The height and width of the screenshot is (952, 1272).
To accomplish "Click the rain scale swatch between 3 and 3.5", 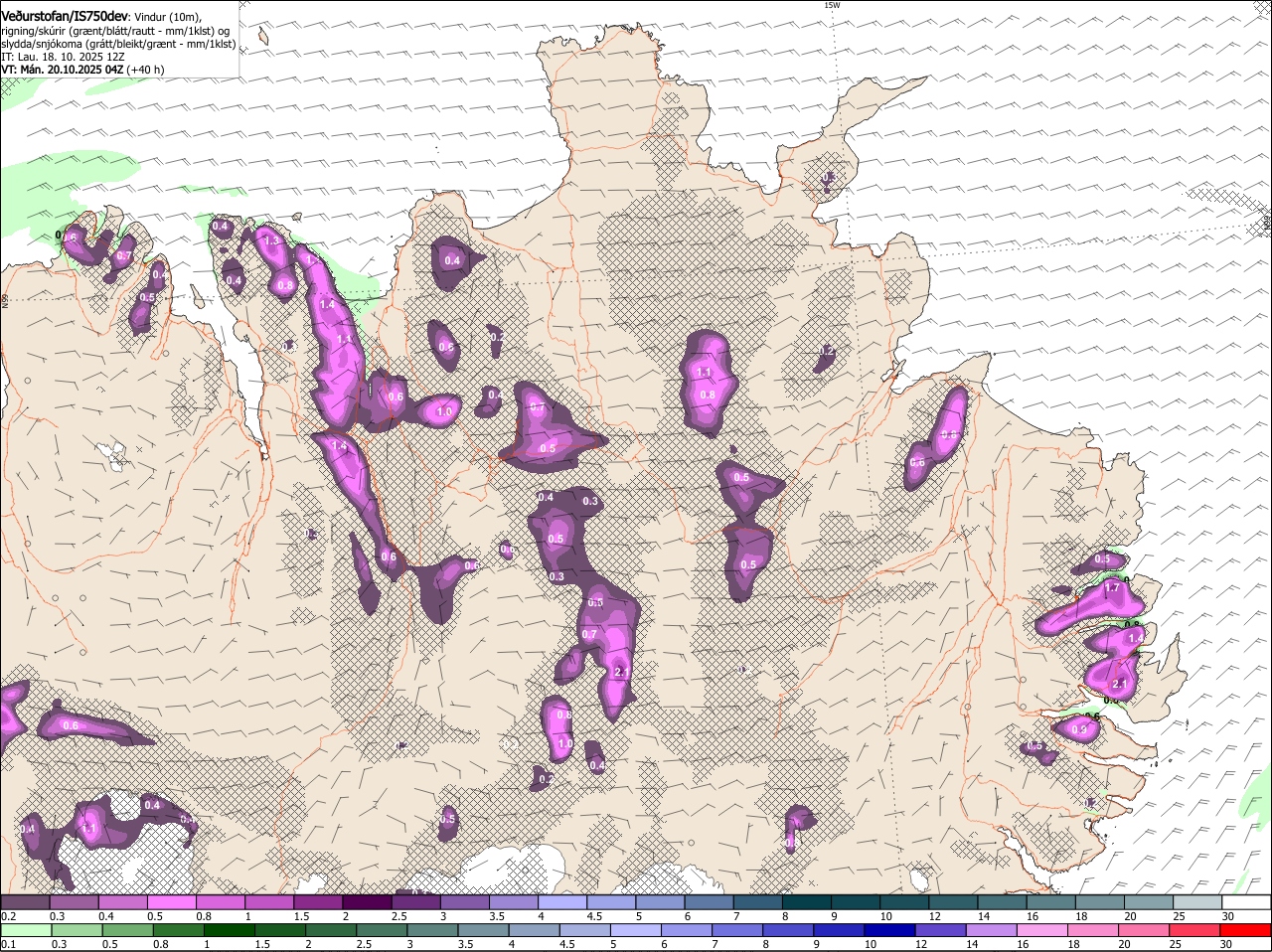I will 432,931.
